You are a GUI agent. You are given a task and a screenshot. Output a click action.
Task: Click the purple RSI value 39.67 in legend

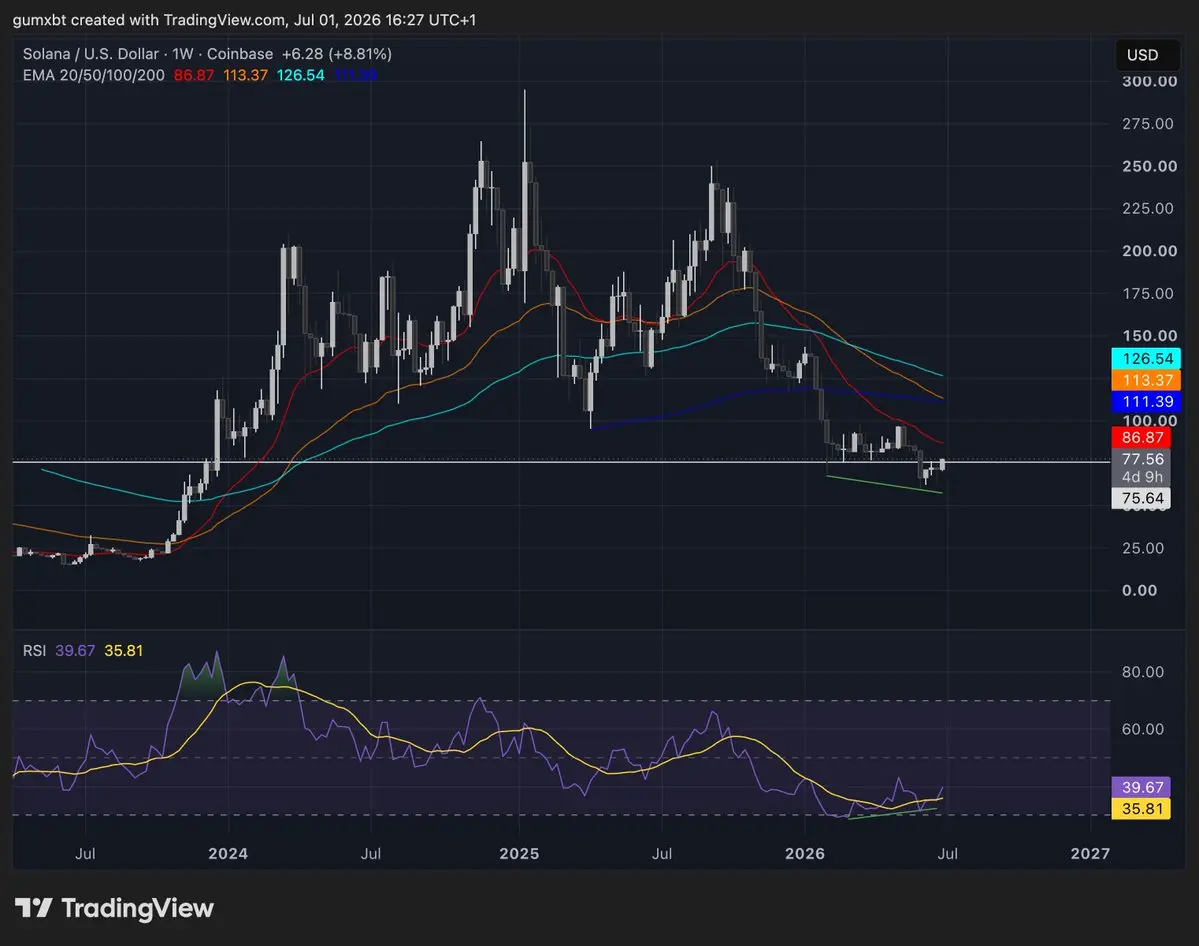point(75,650)
